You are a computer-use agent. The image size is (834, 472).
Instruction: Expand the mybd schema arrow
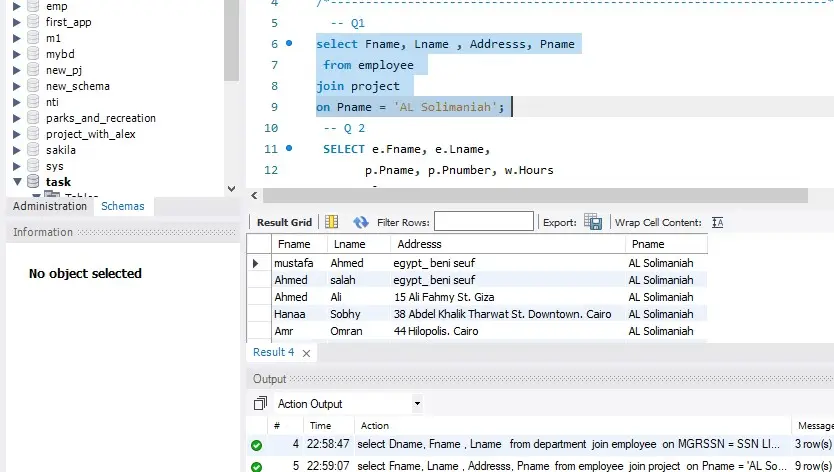tap(17, 54)
